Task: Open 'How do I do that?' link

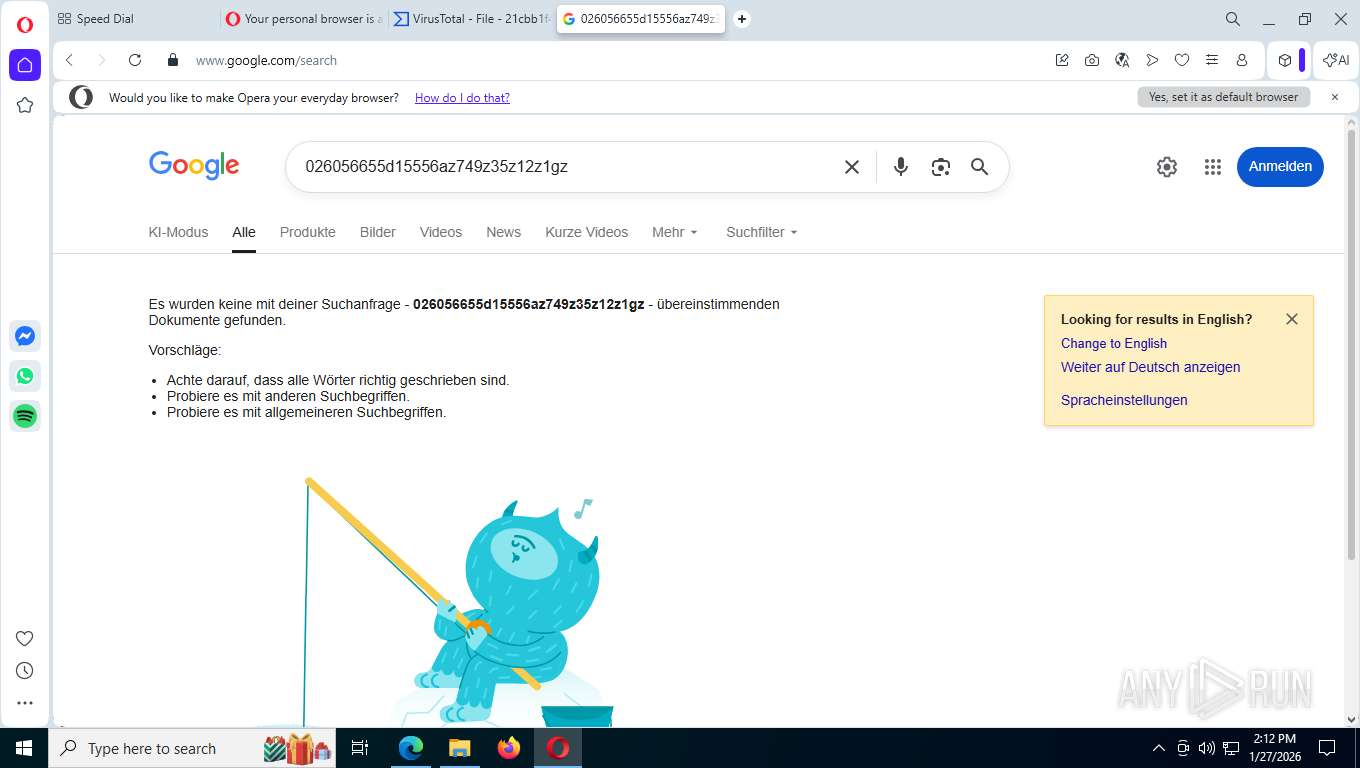Action: pos(462,98)
